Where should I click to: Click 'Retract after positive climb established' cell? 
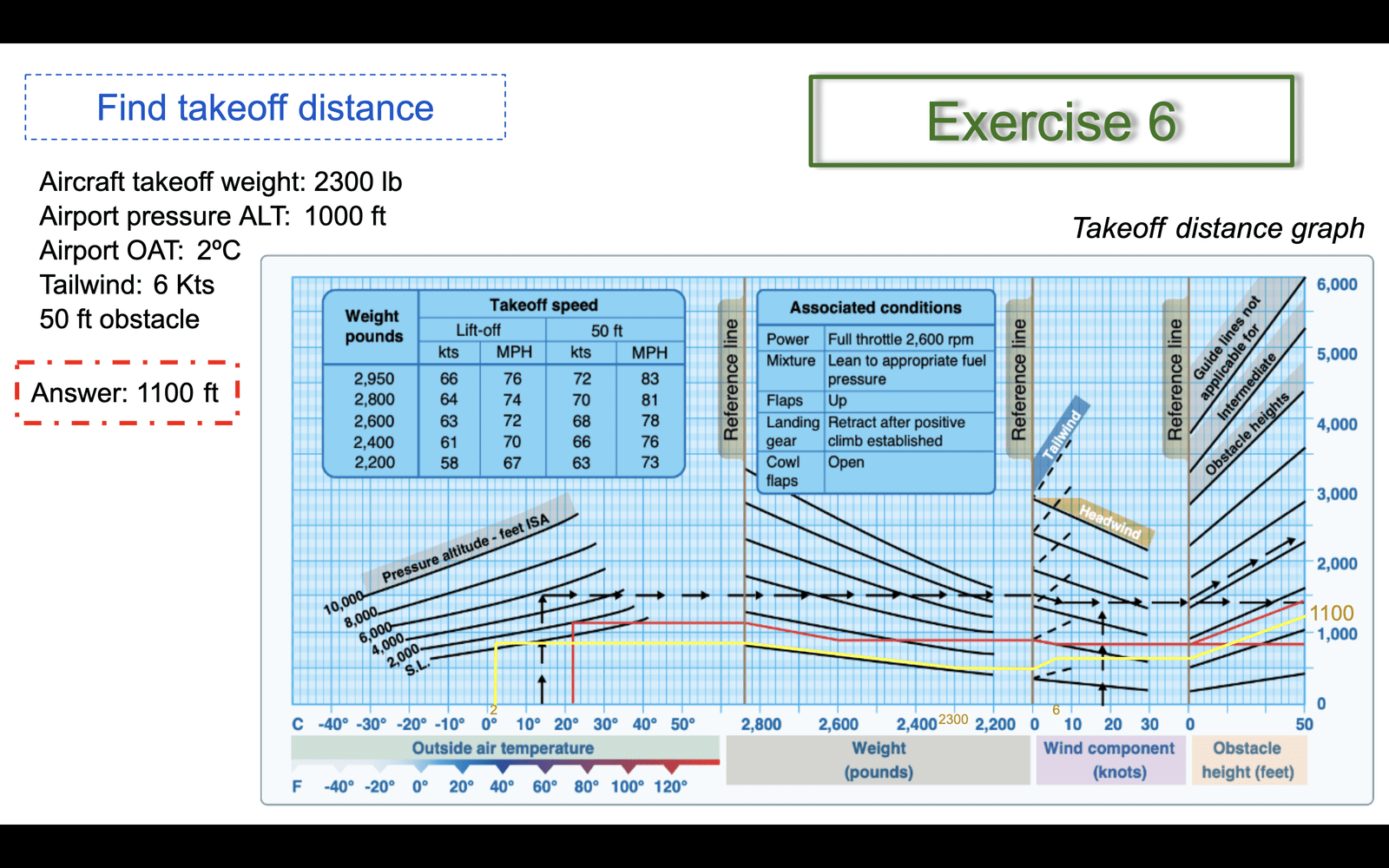896,431
